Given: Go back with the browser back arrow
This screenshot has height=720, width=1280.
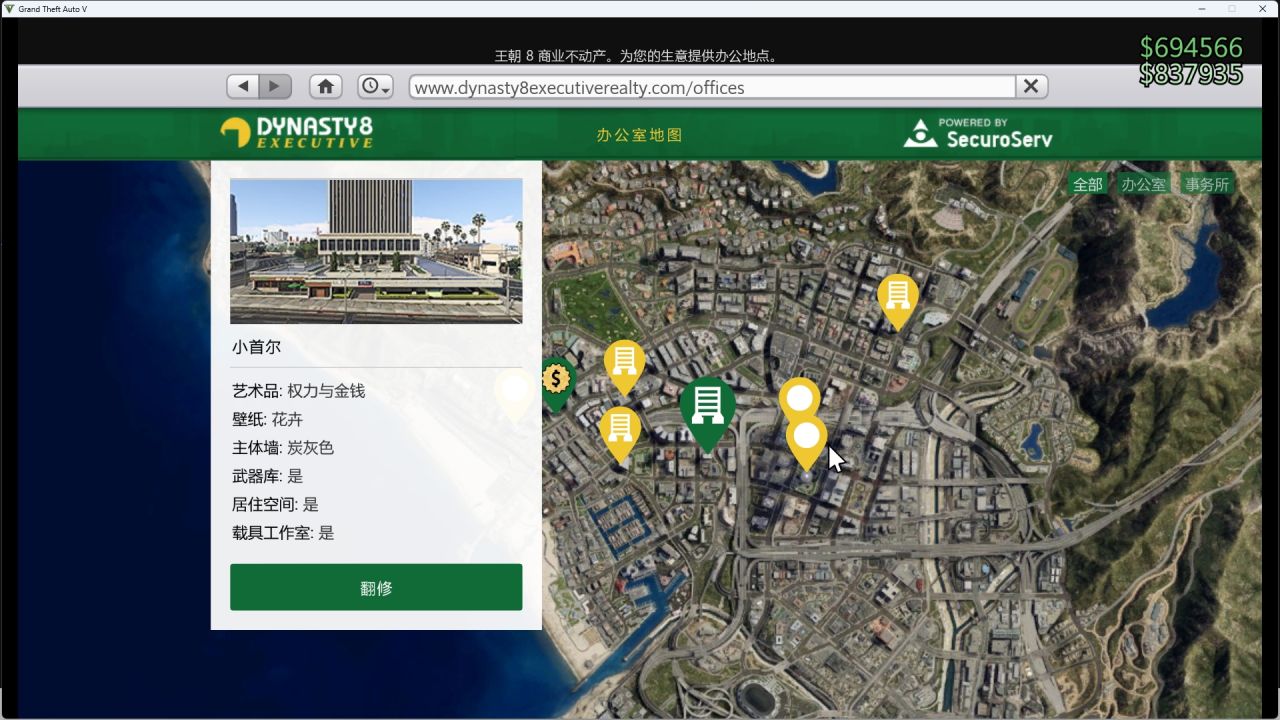Looking at the screenshot, I should coord(243,87).
